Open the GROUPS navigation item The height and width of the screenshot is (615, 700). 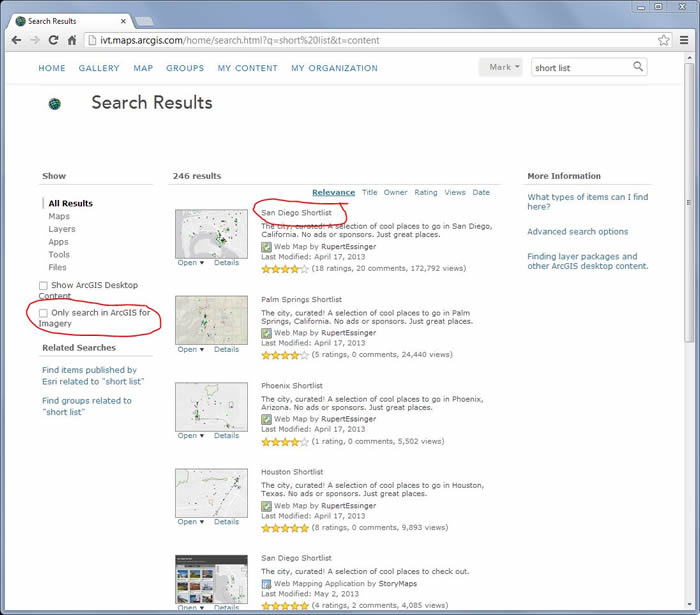tap(185, 68)
